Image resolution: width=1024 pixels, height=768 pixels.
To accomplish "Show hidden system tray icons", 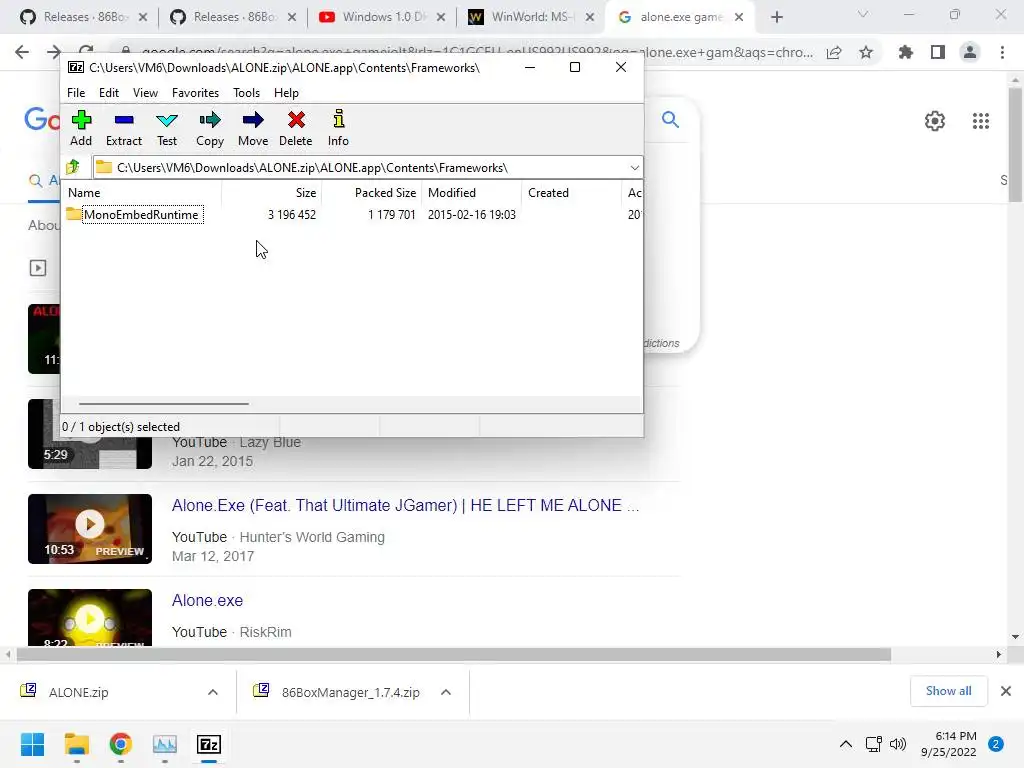I will tap(846, 744).
